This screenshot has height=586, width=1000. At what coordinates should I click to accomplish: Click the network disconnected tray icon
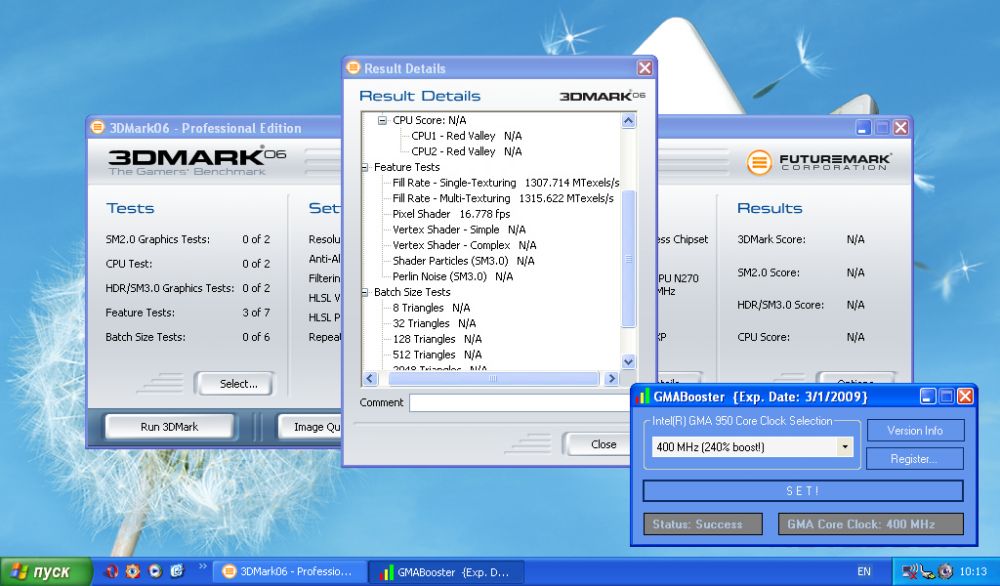[x=911, y=571]
